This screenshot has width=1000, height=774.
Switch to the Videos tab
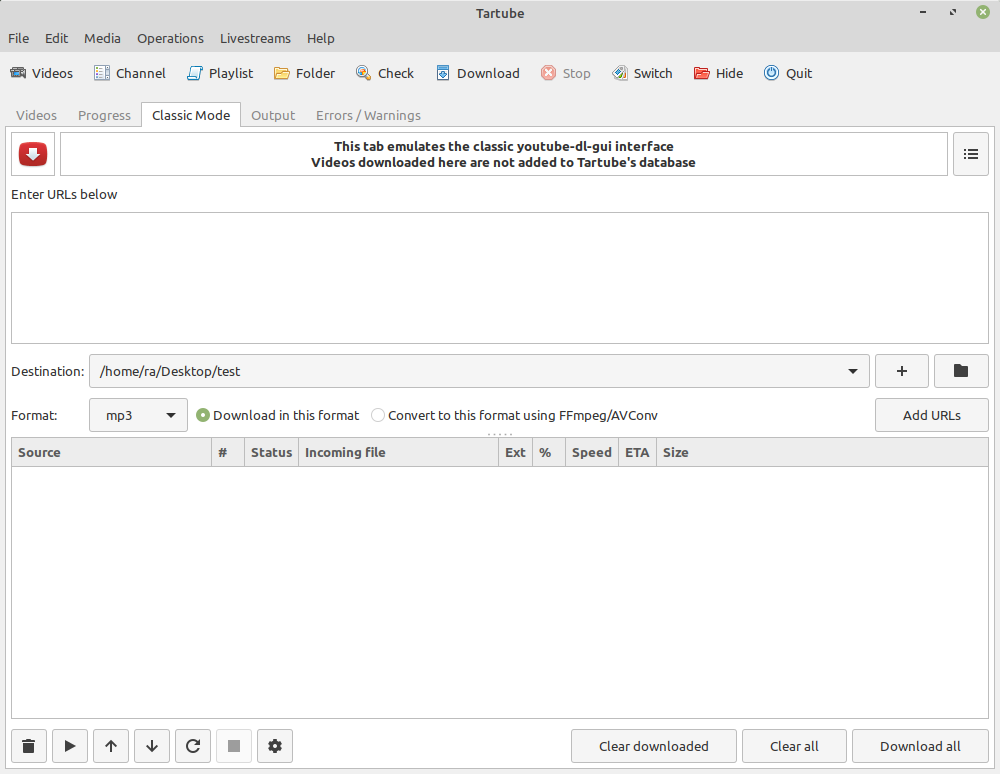tap(36, 115)
